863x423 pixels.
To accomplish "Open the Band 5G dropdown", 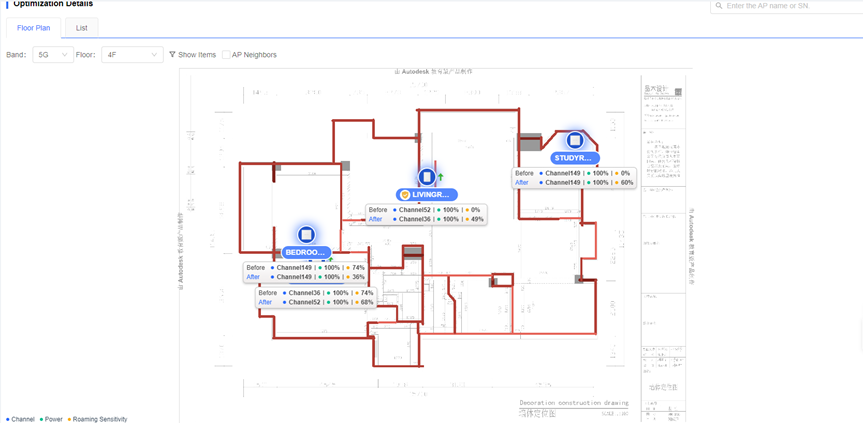I will point(52,55).
